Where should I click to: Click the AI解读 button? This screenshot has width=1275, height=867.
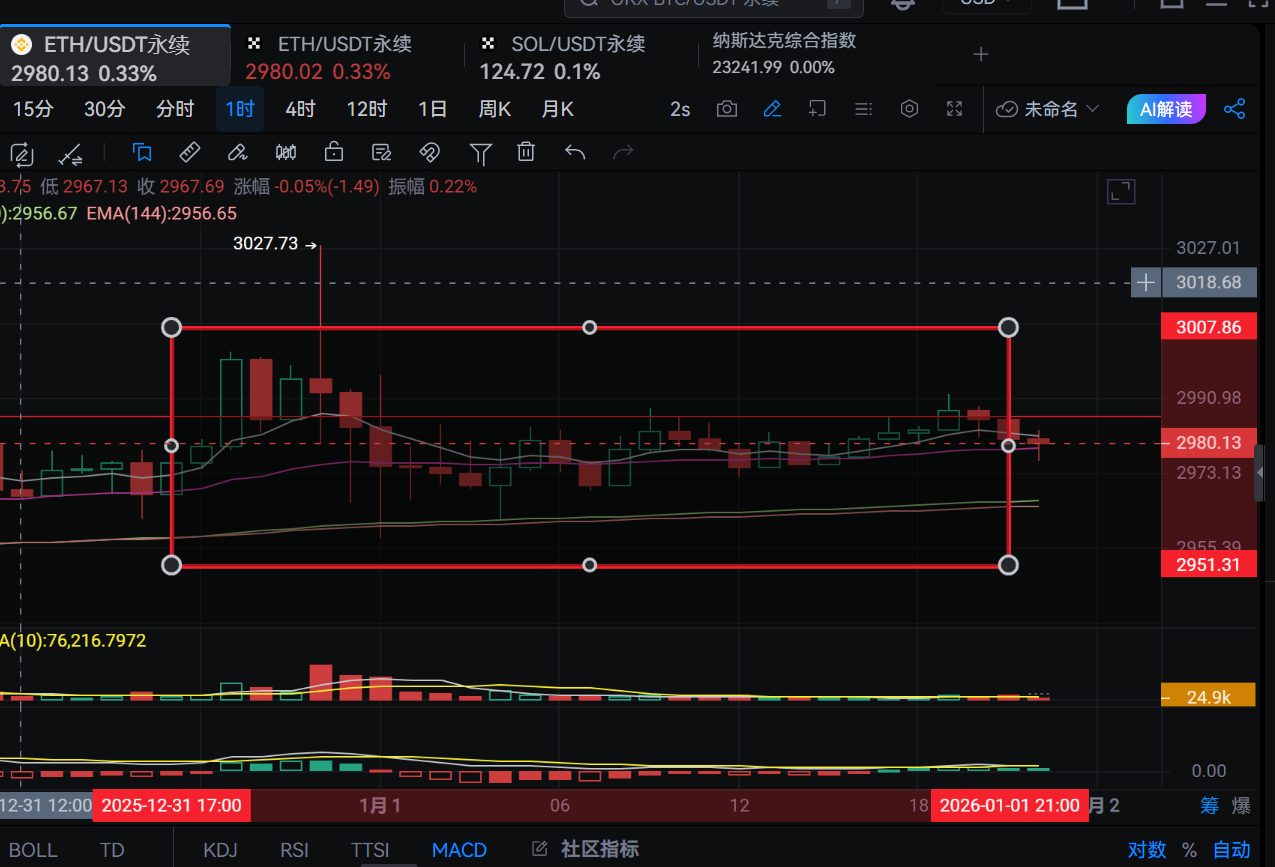[1166, 109]
